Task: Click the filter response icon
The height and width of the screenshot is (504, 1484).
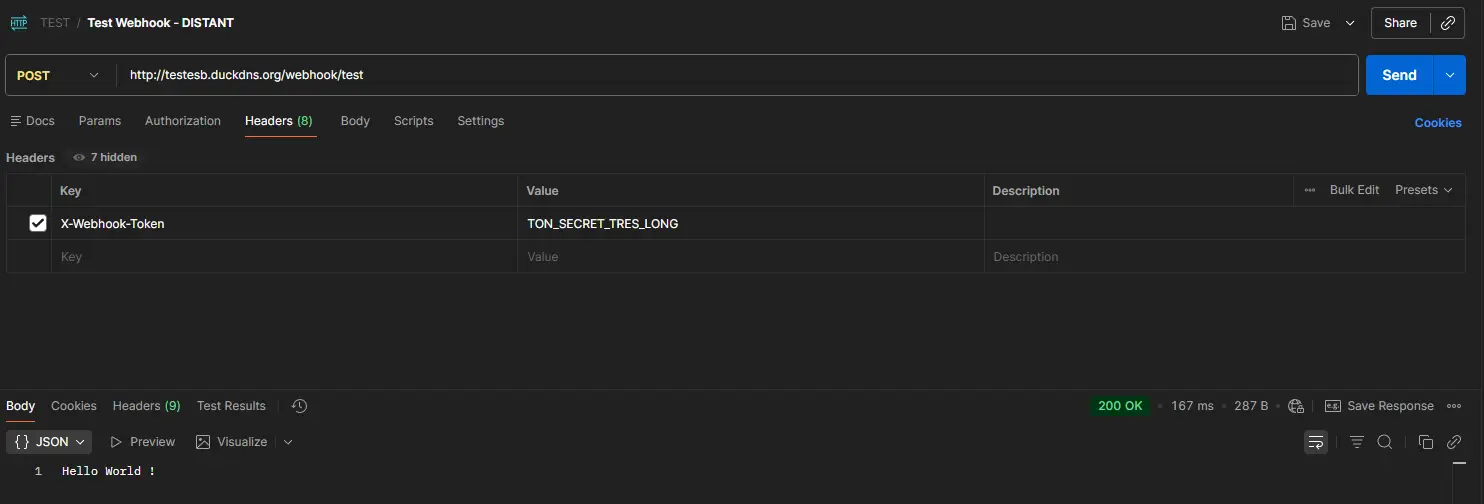Action: coord(1357,442)
